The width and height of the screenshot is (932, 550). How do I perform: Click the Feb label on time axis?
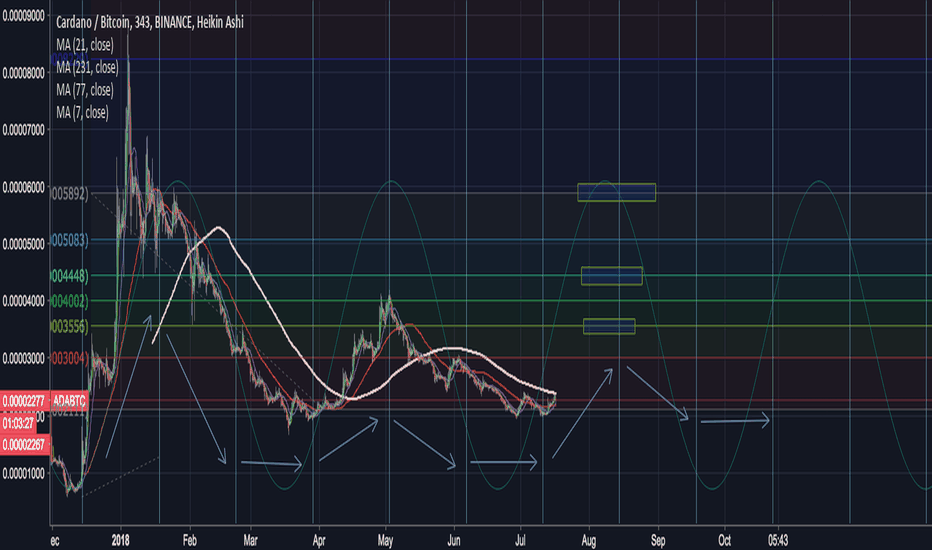[x=190, y=540]
